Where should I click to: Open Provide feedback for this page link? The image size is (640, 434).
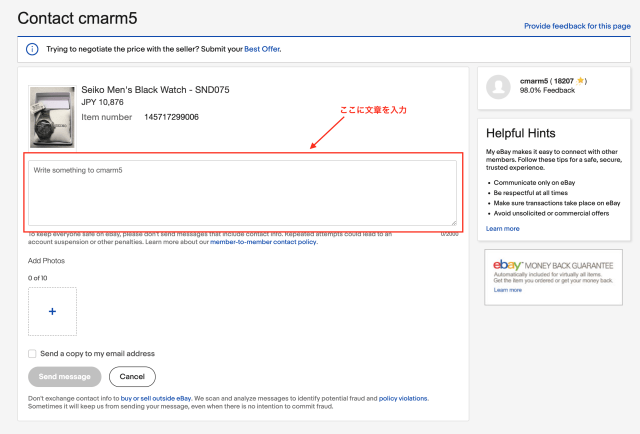(x=577, y=25)
